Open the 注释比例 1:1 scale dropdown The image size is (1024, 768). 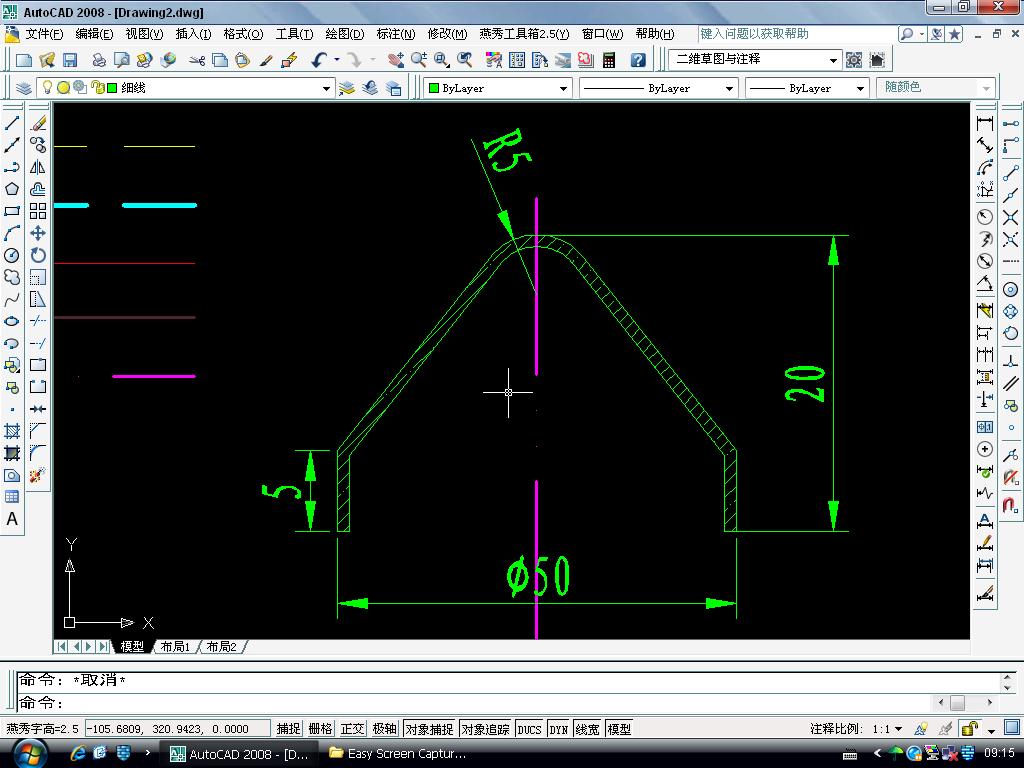899,729
